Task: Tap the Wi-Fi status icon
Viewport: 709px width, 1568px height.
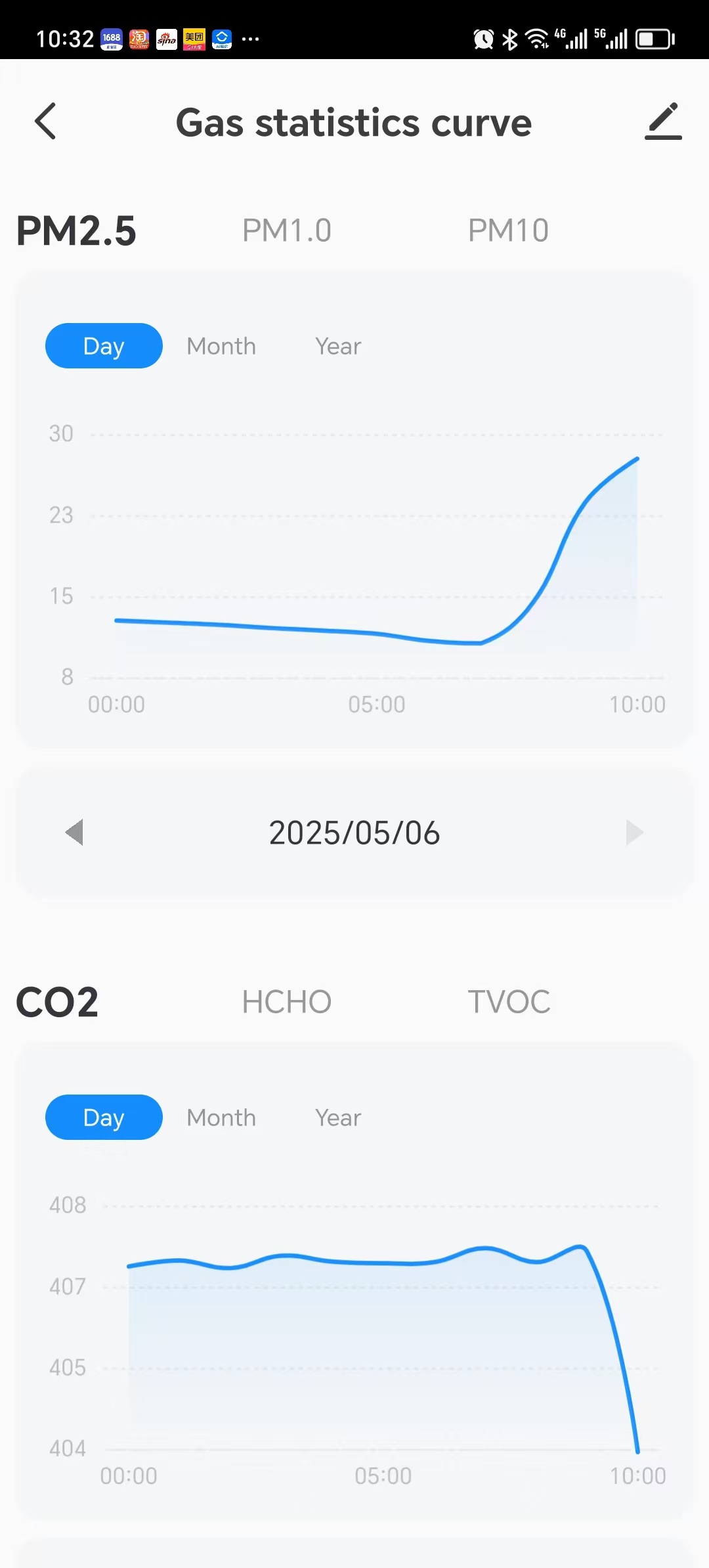Action: coord(538,39)
